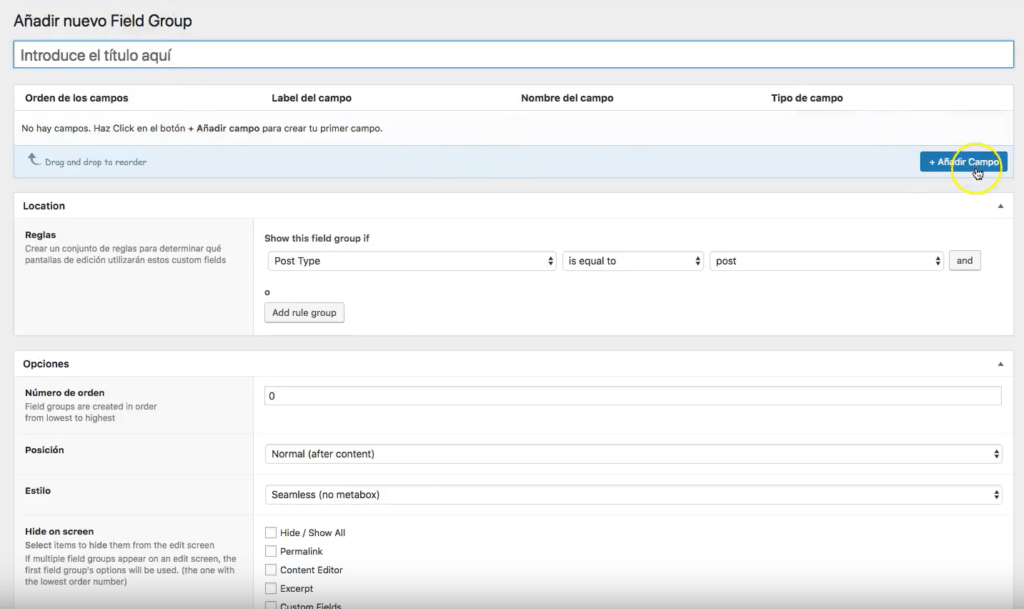Click the 'Añadir nuevo Field Group' heading
Screen dimensions: 1024x609
pyautogui.click(x=103, y=21)
